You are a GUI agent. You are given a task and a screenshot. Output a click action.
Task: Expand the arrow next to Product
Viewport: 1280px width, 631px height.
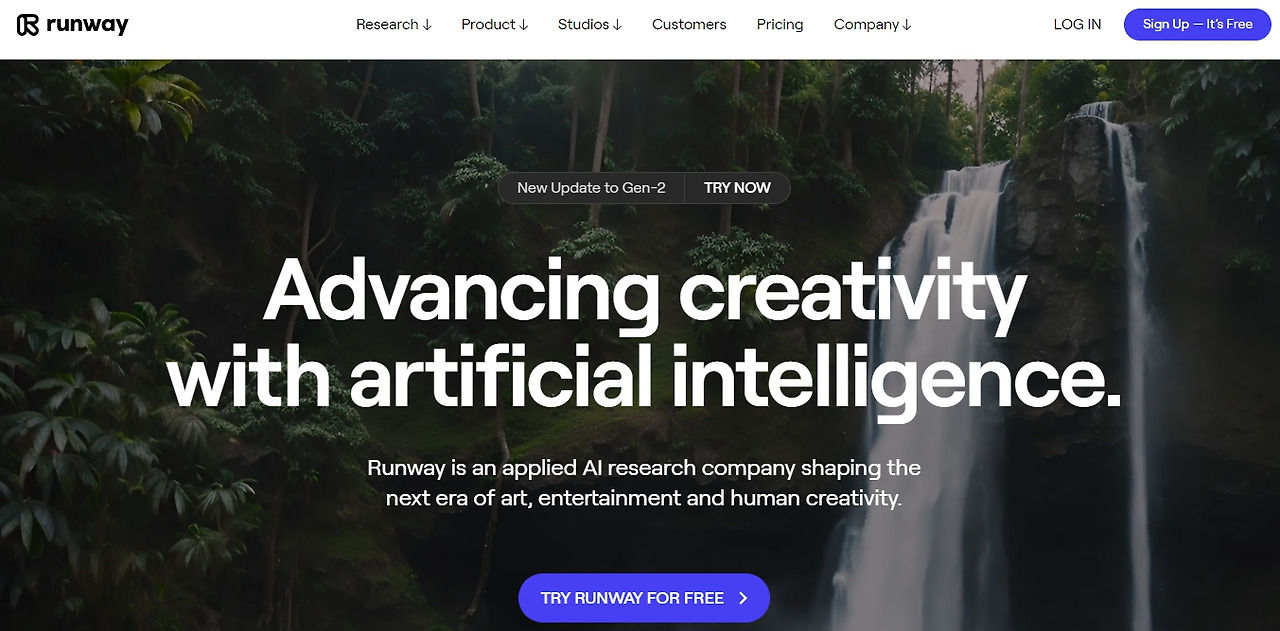click(524, 25)
